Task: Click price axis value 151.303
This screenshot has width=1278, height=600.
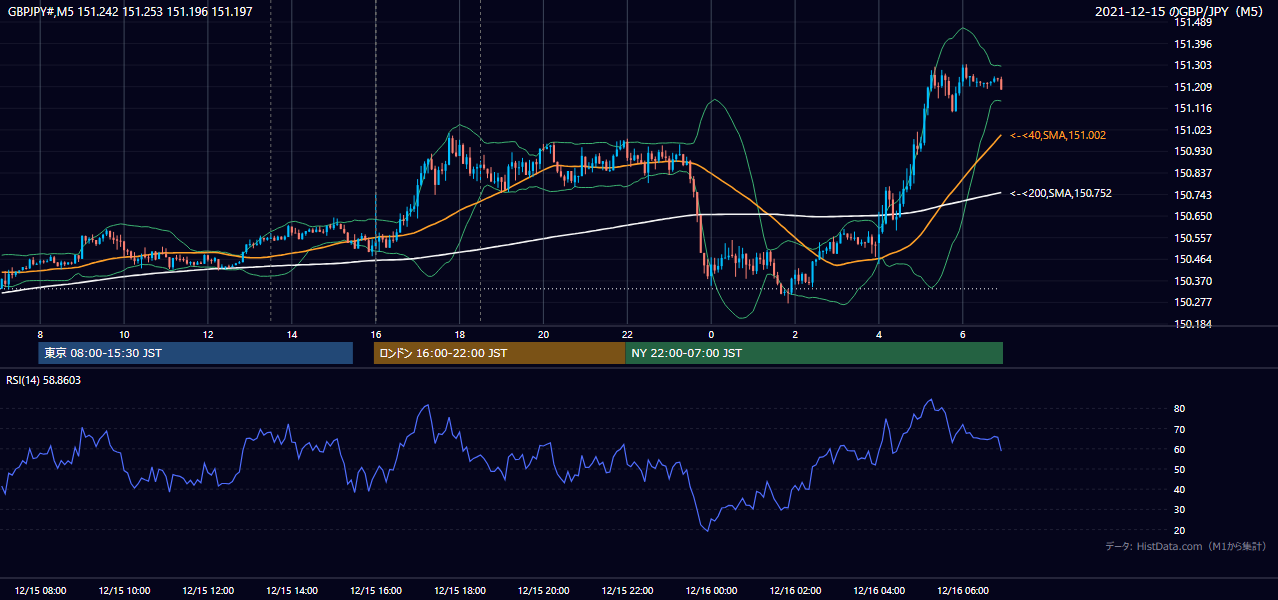Action: [1193, 66]
